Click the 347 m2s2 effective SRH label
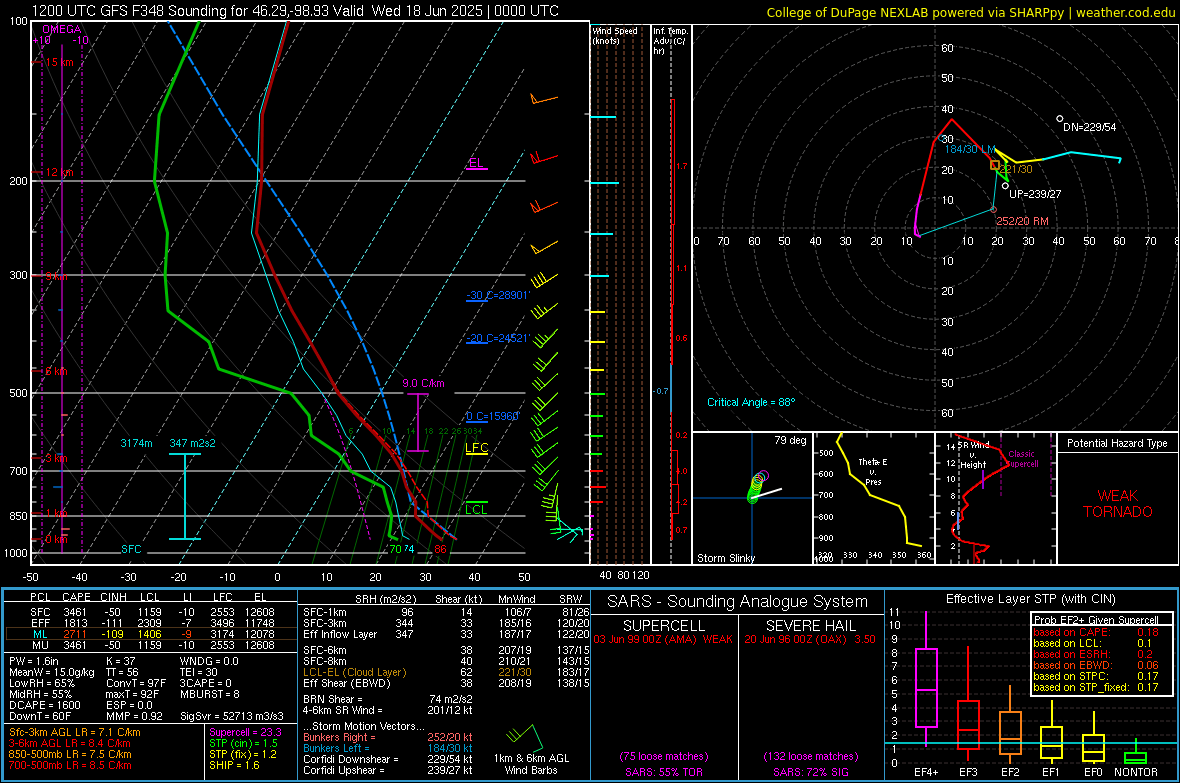 pos(193,443)
